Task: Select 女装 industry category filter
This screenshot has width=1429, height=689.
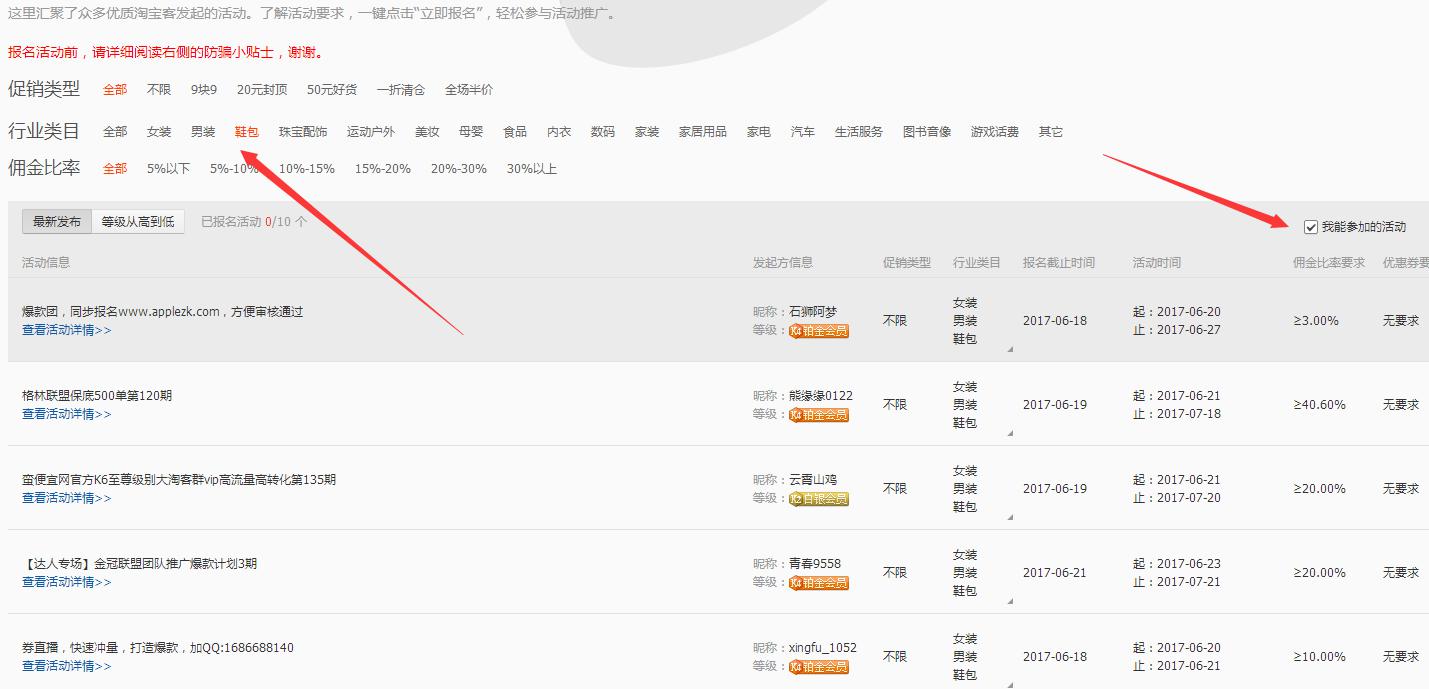Action: click(x=159, y=132)
